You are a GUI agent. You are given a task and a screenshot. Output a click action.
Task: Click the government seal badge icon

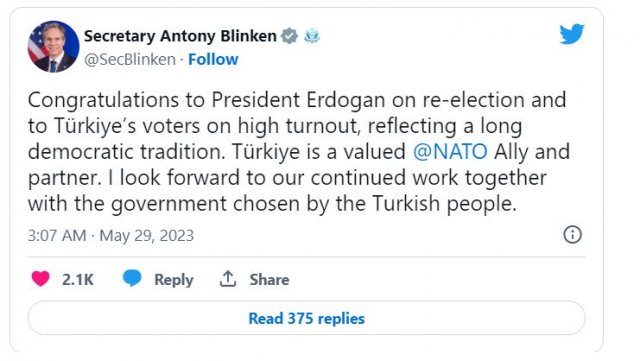(x=312, y=36)
